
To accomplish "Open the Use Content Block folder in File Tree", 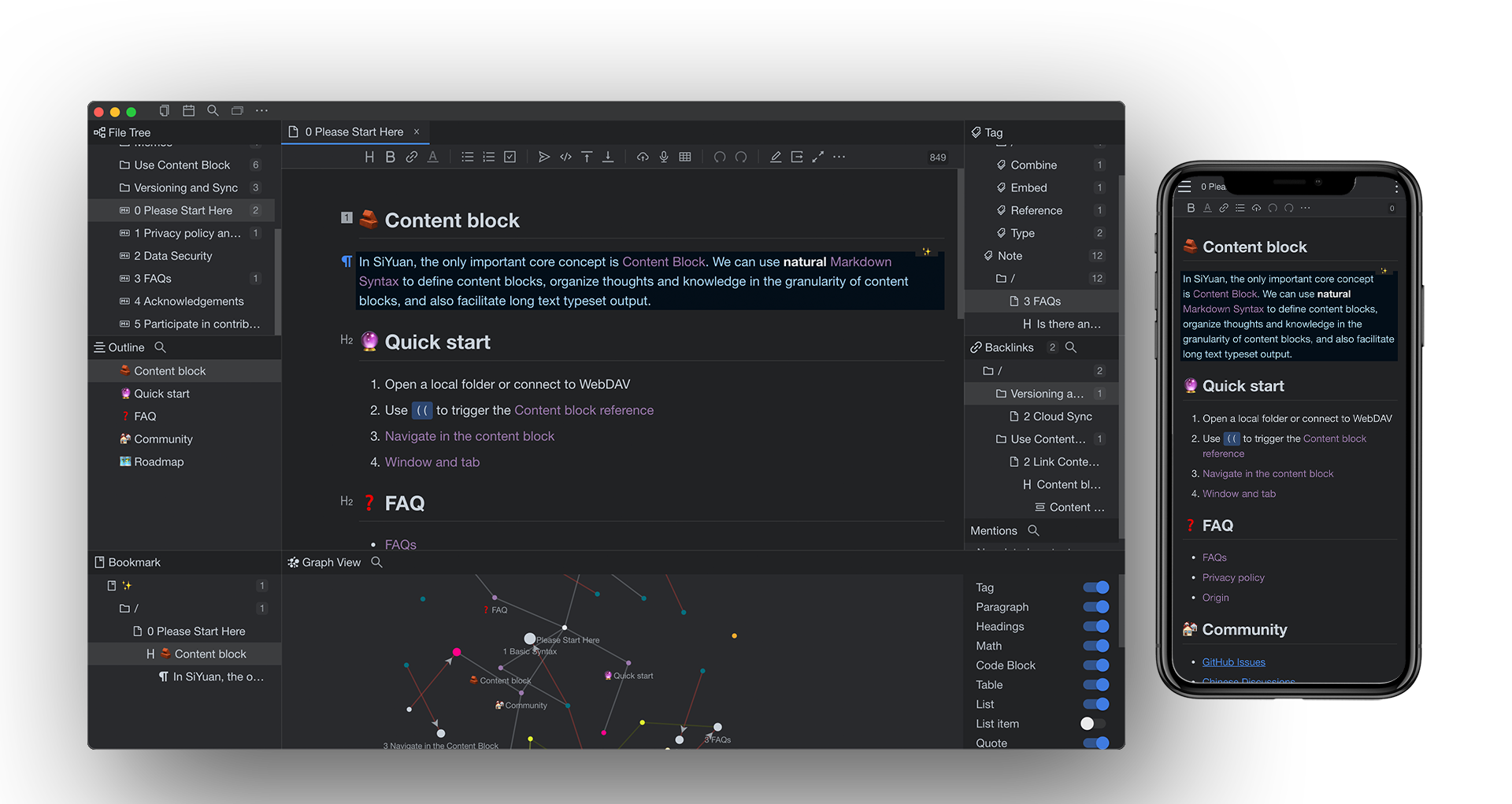I will 182,165.
